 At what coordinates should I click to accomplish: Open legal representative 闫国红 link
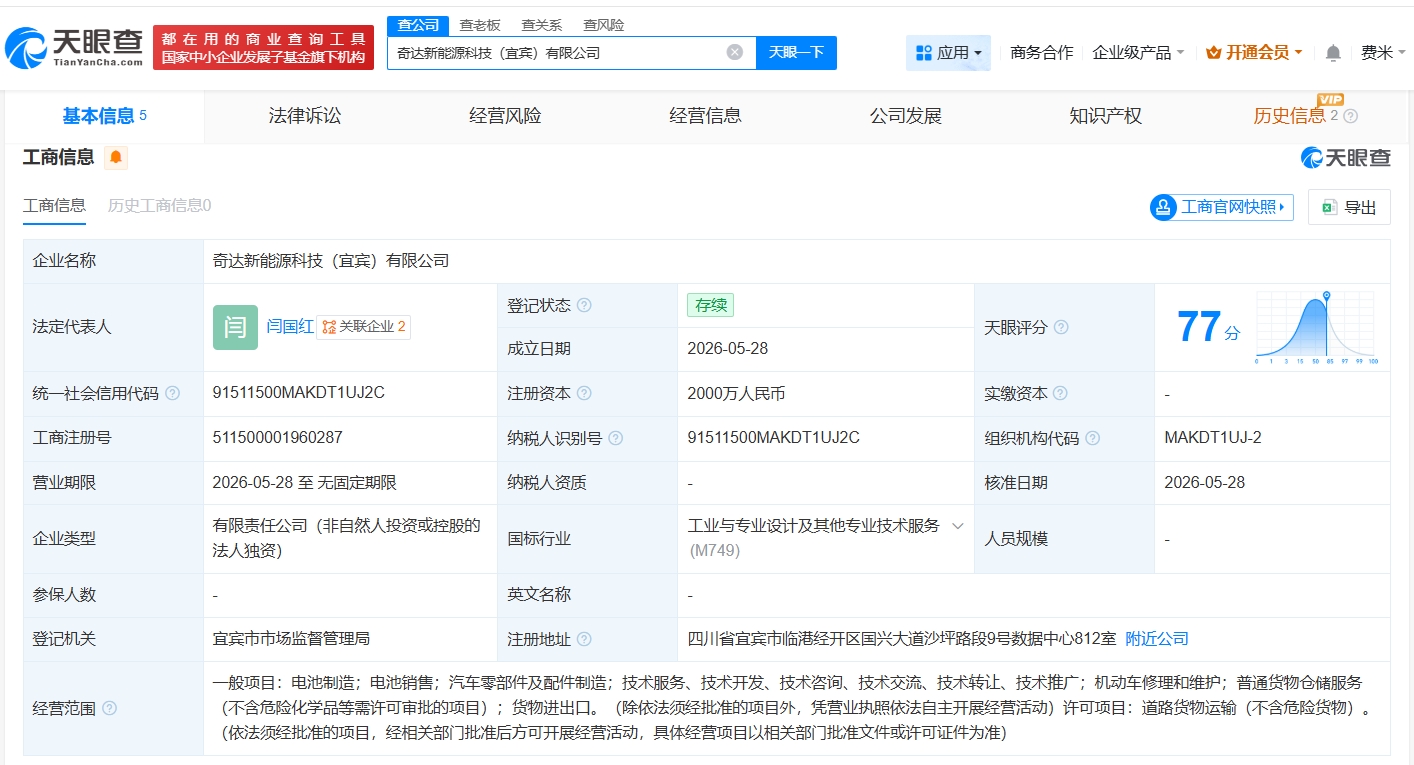tap(290, 326)
